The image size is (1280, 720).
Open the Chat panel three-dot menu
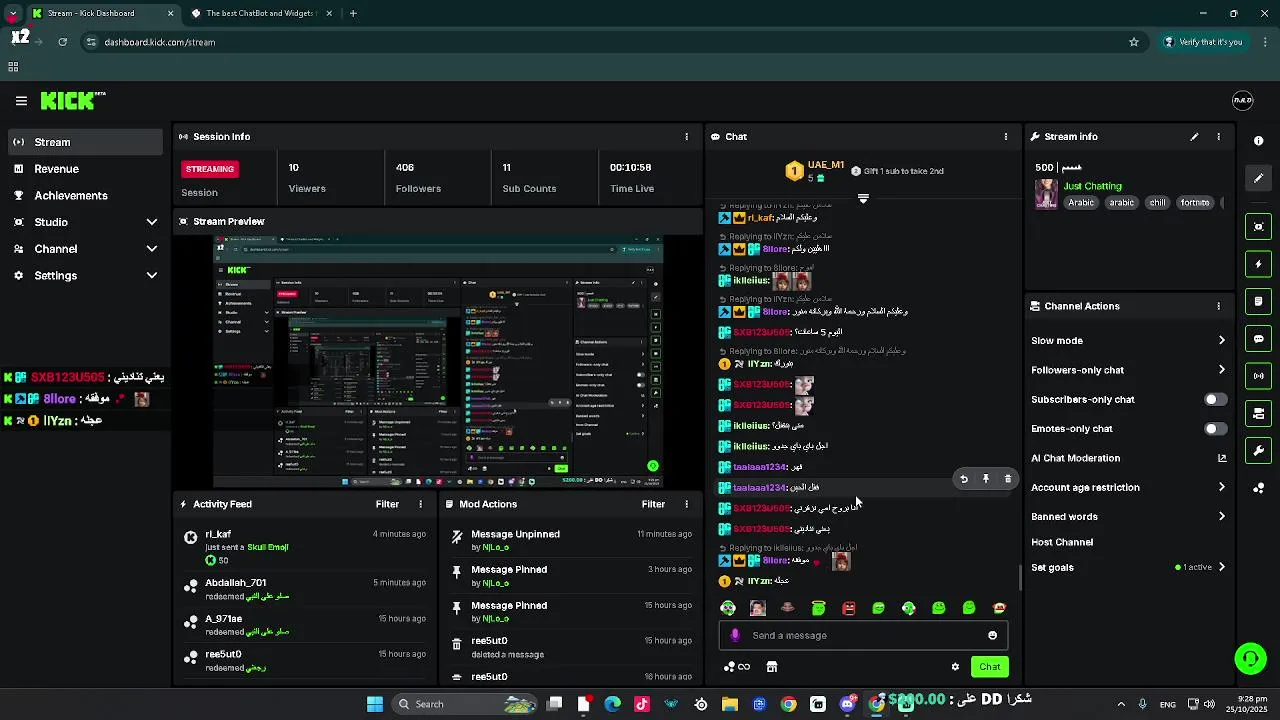coord(1006,137)
